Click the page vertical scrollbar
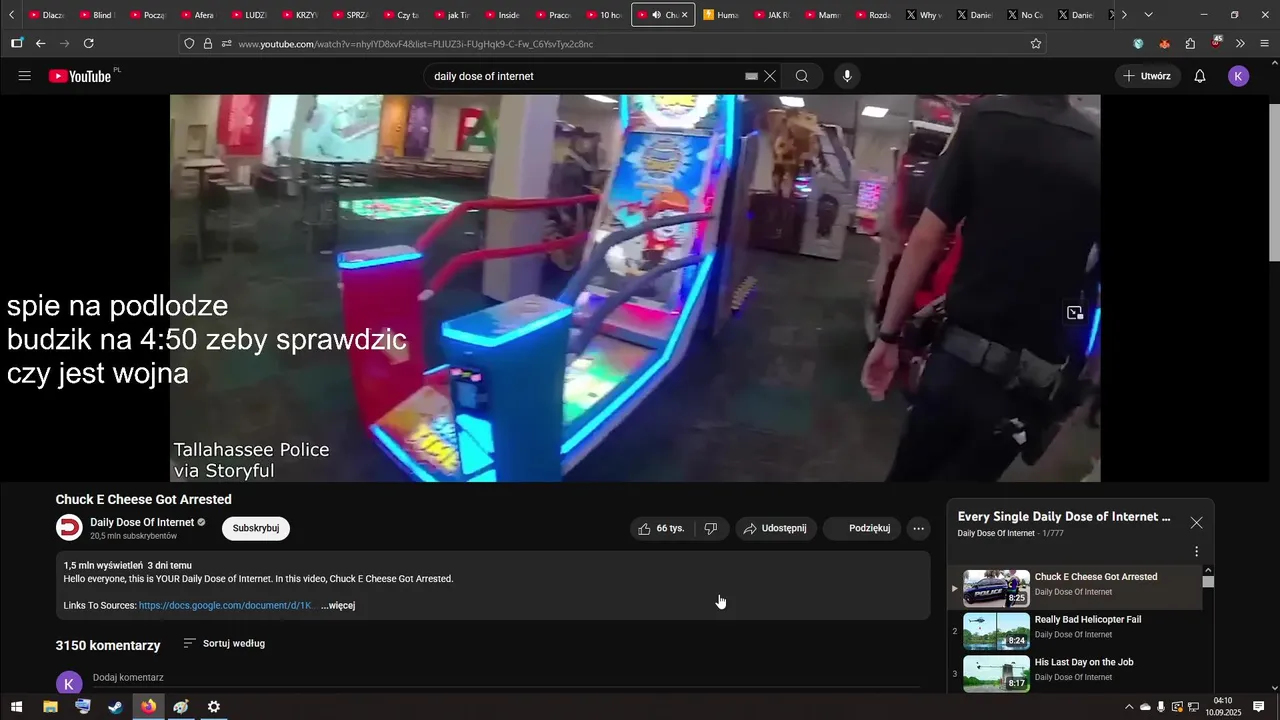This screenshot has width=1280, height=720. (1274, 182)
